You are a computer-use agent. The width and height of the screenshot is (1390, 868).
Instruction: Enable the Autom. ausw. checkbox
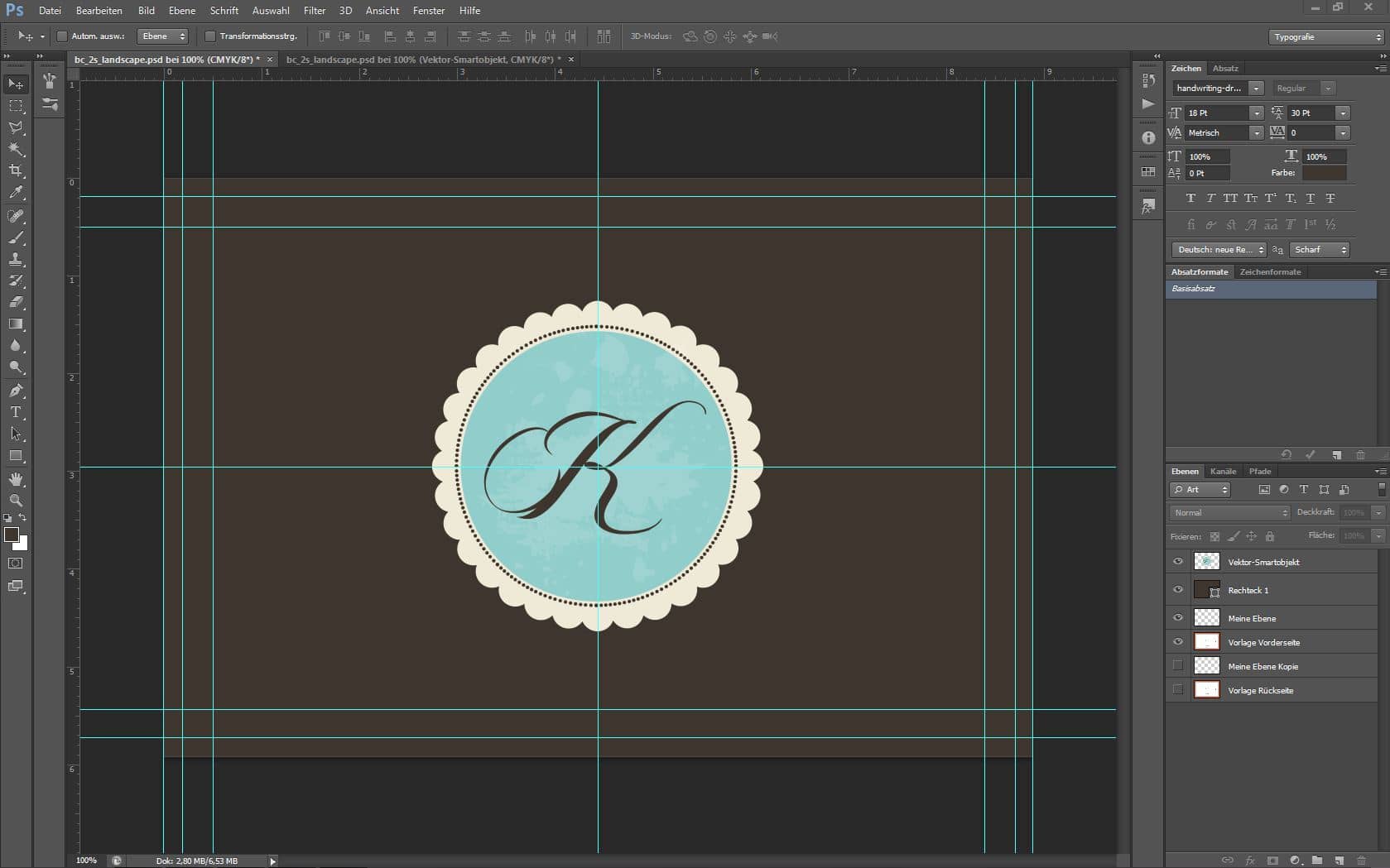62,36
